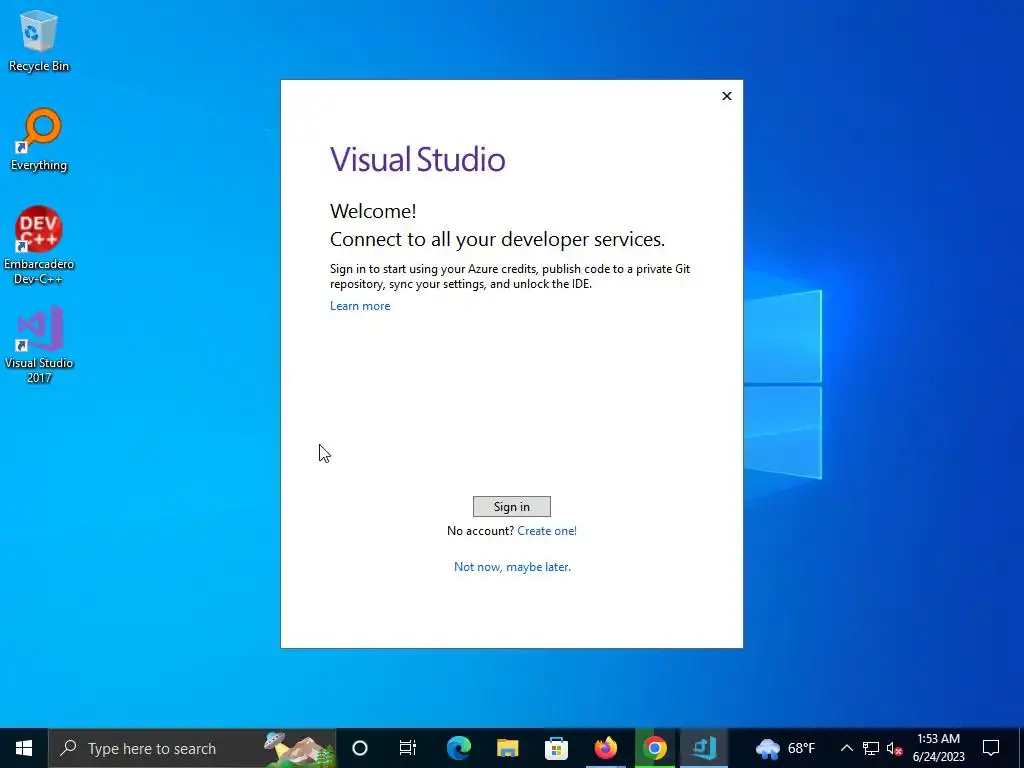Select the Embarcadero Dev-C++ desktop shortcut

point(39,246)
